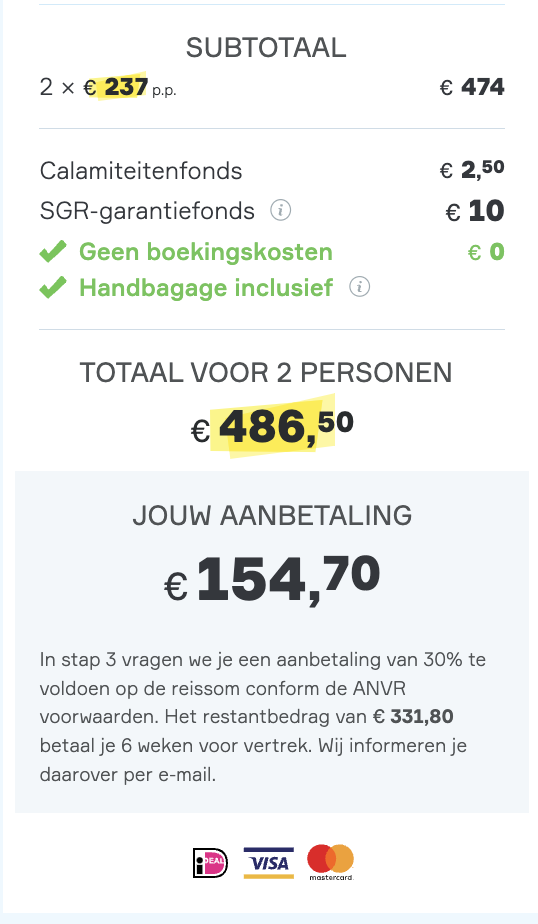Screen dimensions: 538x924
Task: Click the Handbagage inclusief text
Action: pos(206,288)
